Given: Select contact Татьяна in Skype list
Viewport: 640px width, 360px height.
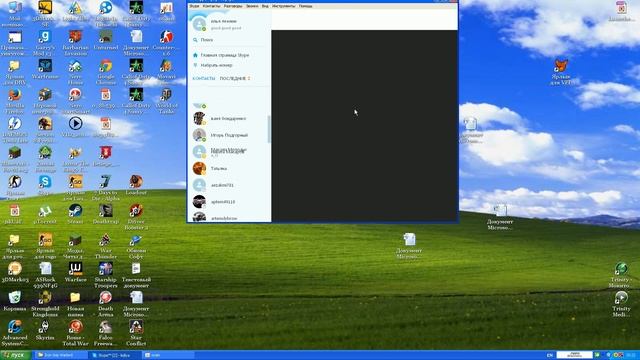Looking at the screenshot, I should [x=228, y=169].
